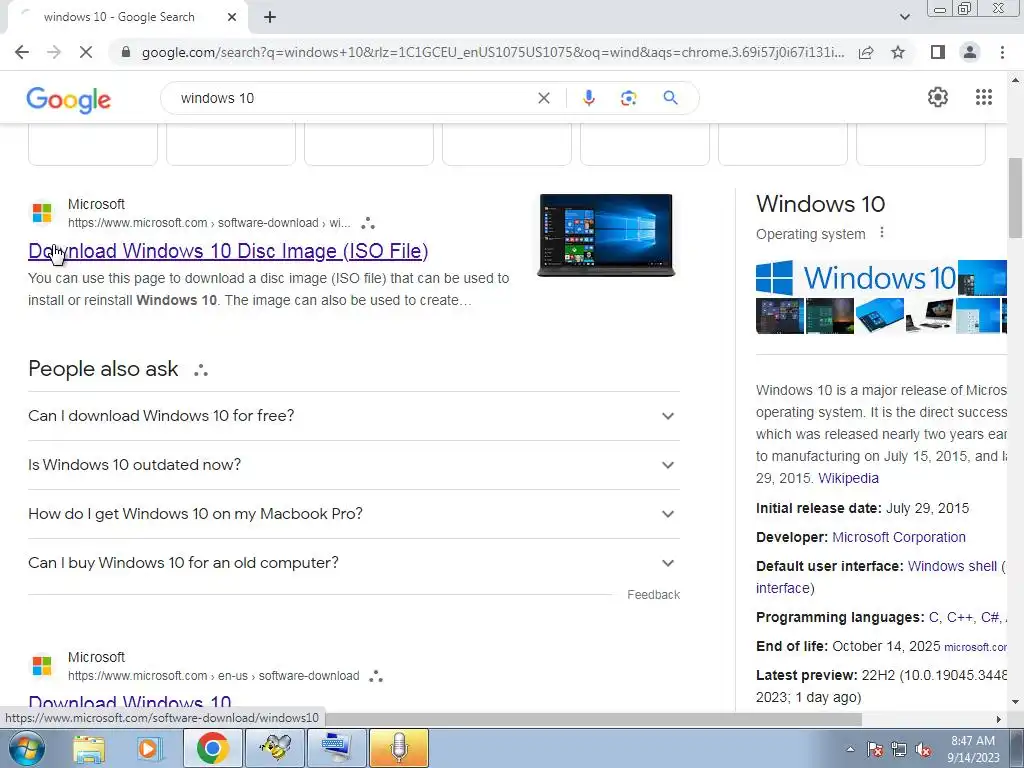The height and width of the screenshot is (768, 1024).
Task: Expand 'Can I buy Windows 10 for an old computer?'
Action: point(354,563)
